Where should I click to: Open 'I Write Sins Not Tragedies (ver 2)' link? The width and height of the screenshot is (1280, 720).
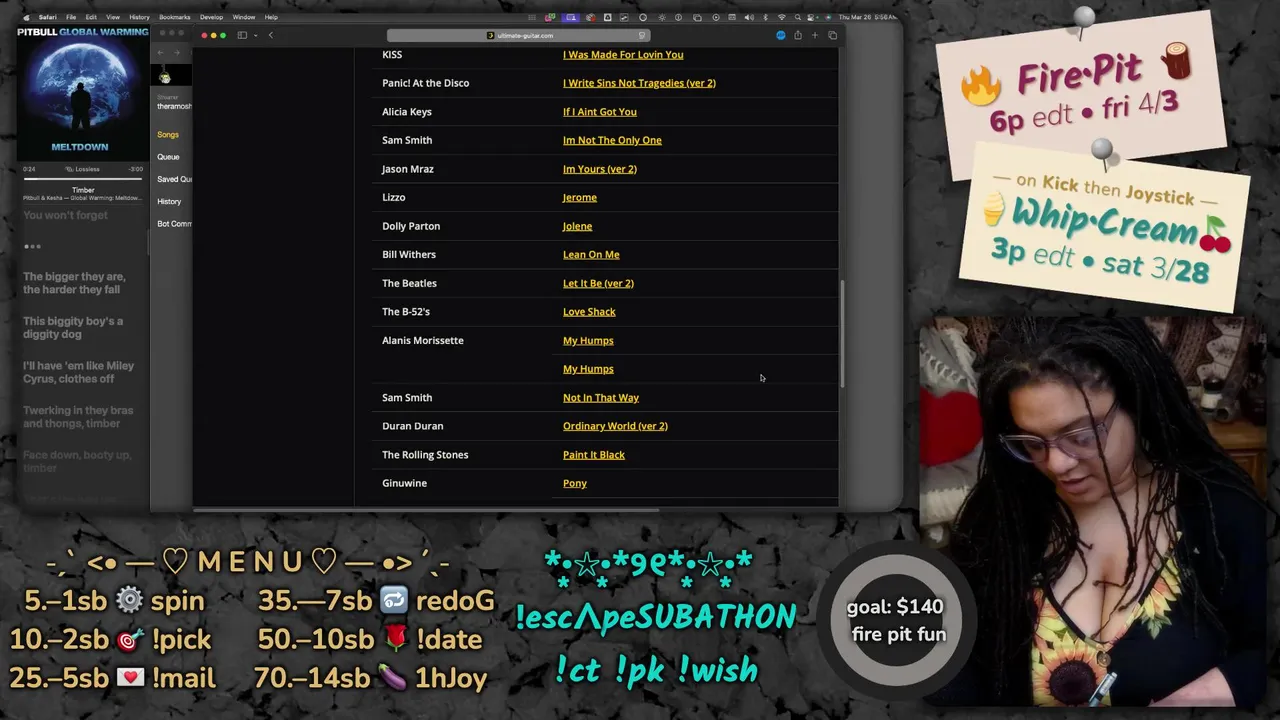[639, 83]
